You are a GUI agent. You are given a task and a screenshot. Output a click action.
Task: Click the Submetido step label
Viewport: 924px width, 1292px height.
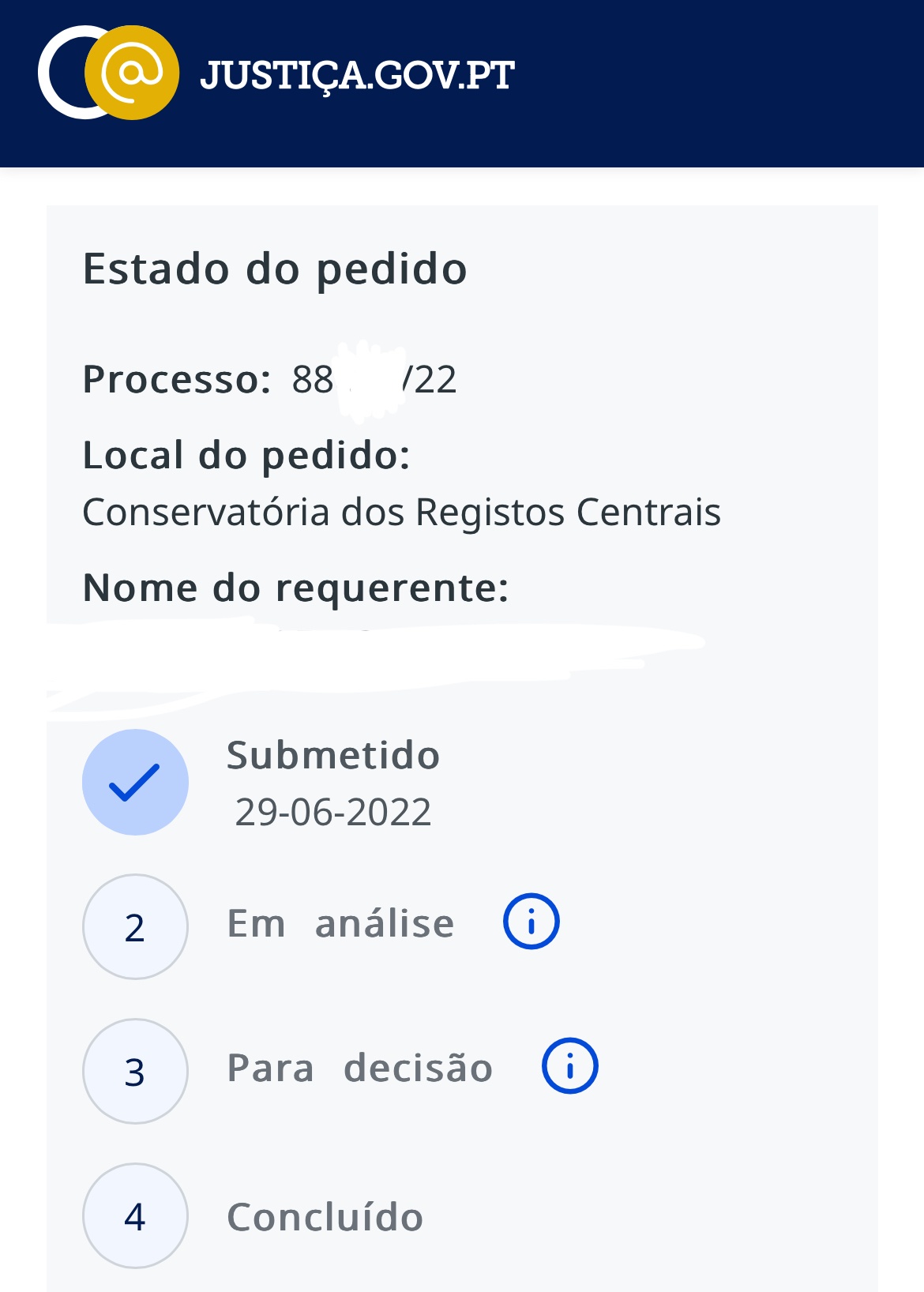coord(332,755)
